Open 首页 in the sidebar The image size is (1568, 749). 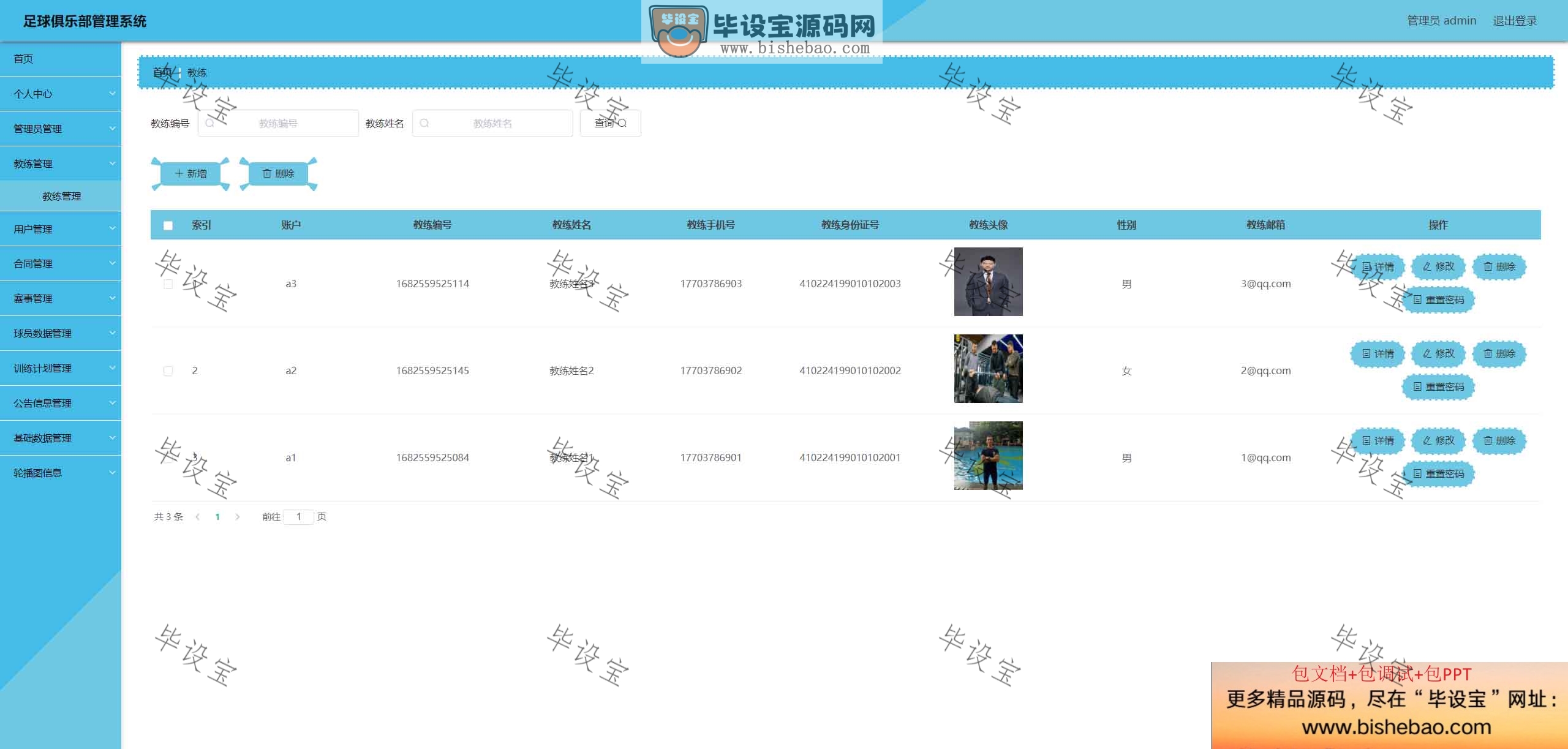pyautogui.click(x=61, y=59)
